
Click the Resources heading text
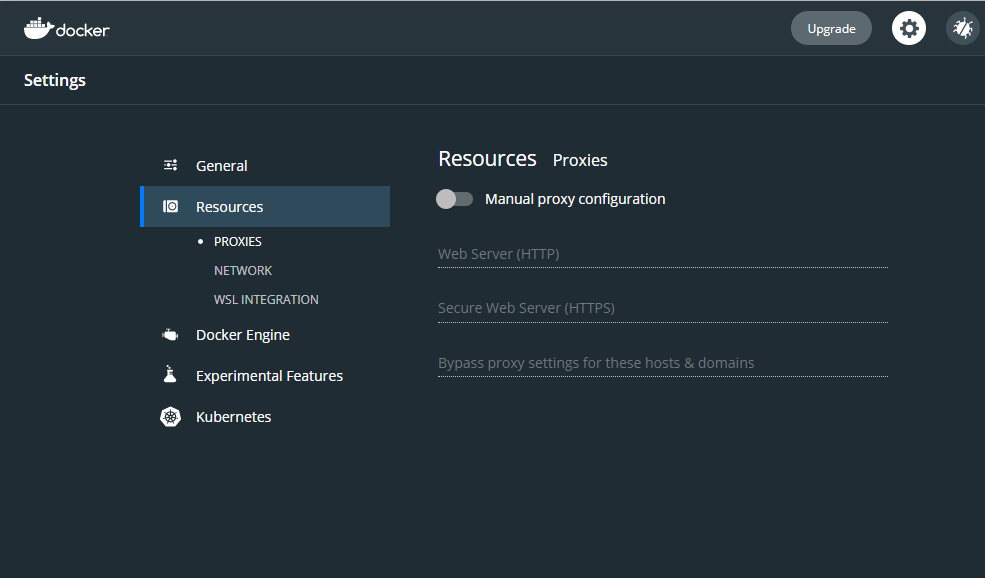click(x=487, y=159)
